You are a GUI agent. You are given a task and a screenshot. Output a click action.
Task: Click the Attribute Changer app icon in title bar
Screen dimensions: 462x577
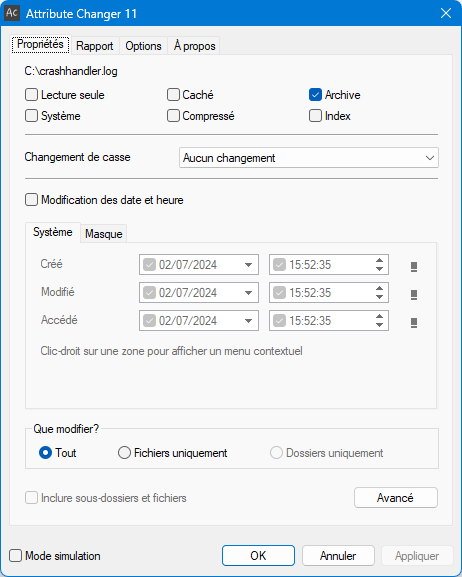click(12, 13)
